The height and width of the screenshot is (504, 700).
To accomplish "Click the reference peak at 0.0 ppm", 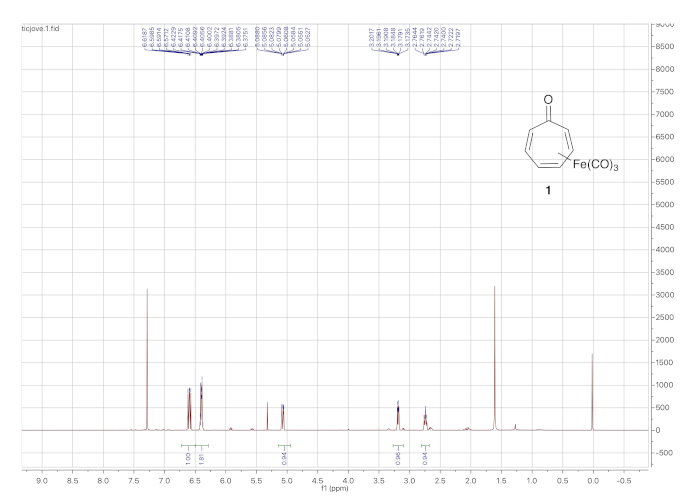I will coord(592,392).
